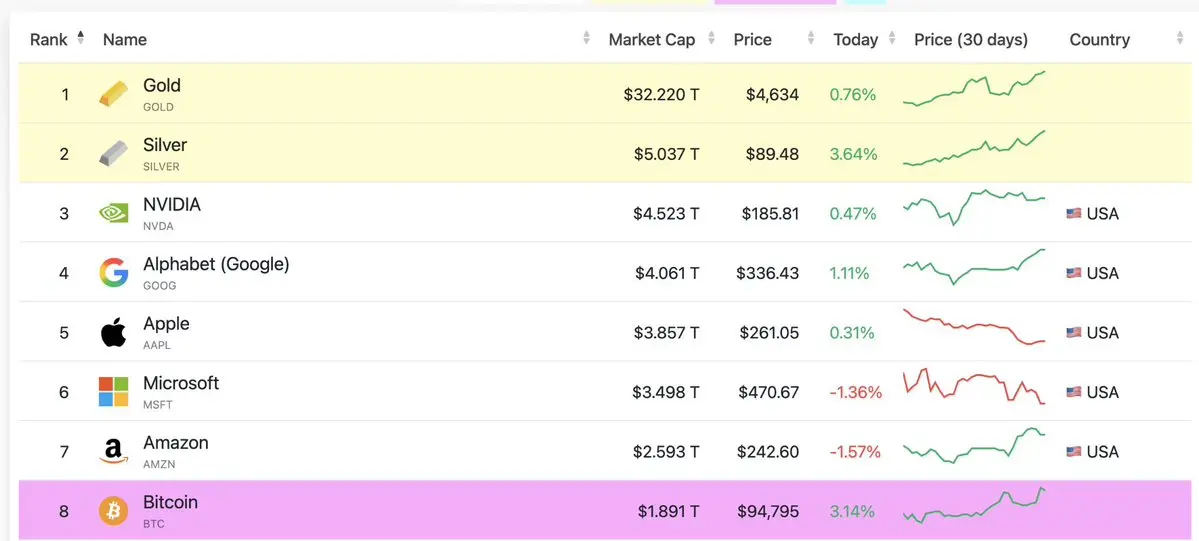The width and height of the screenshot is (1199, 541).
Task: Open the Microsoft name link
Action: tap(181, 383)
